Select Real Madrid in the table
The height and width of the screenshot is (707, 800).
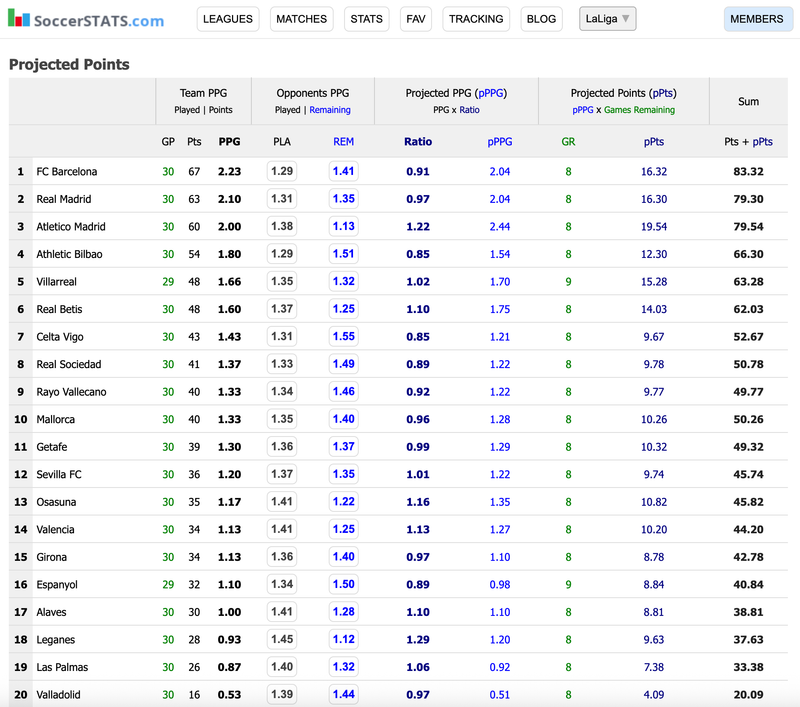(x=64, y=199)
